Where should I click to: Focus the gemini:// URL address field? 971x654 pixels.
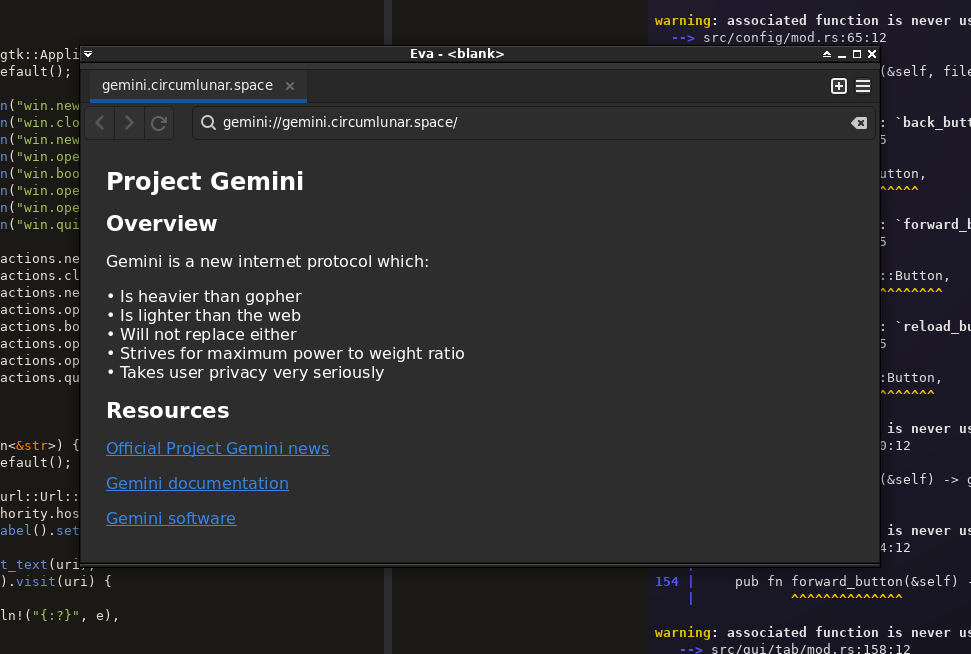click(x=534, y=123)
